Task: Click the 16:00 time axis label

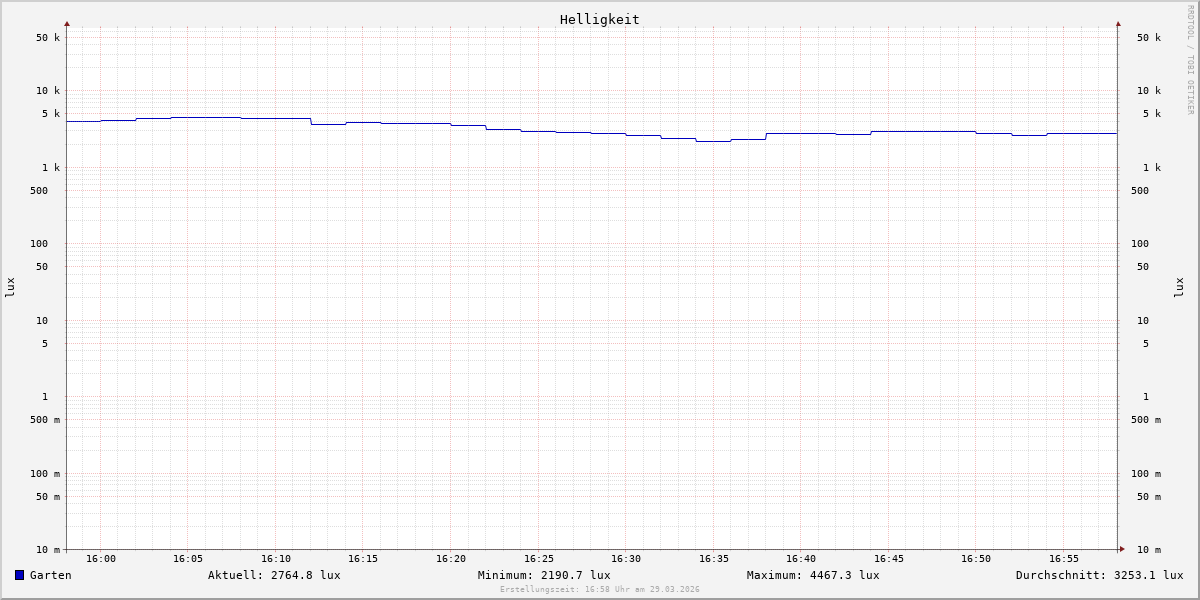Action: 101,559
